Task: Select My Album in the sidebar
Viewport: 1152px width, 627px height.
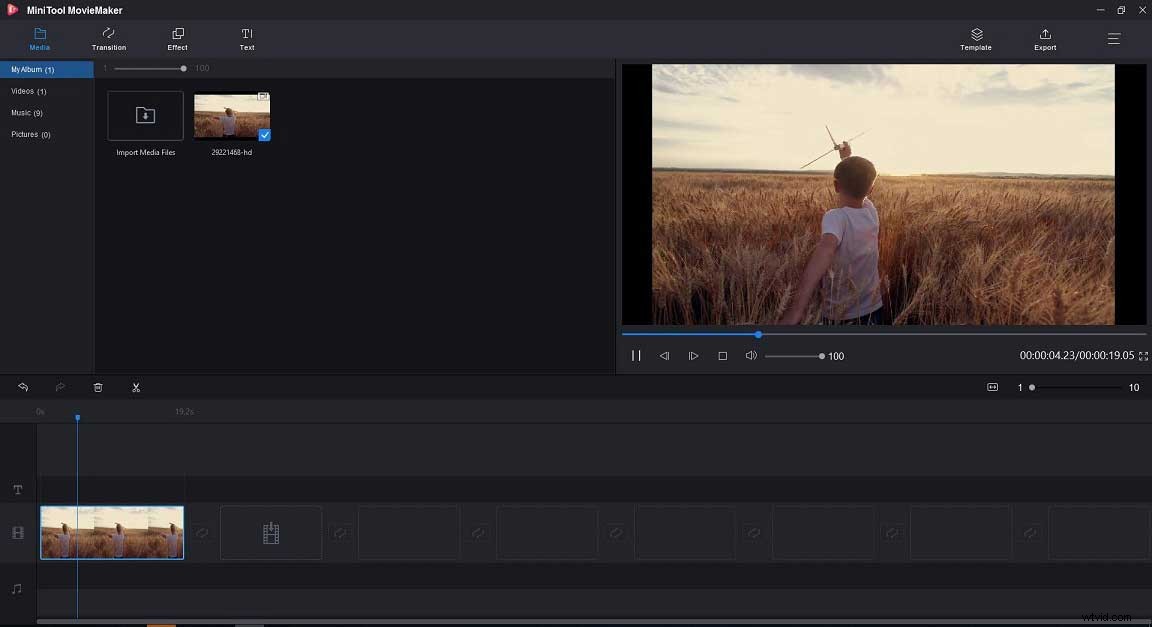Action: [x=33, y=69]
